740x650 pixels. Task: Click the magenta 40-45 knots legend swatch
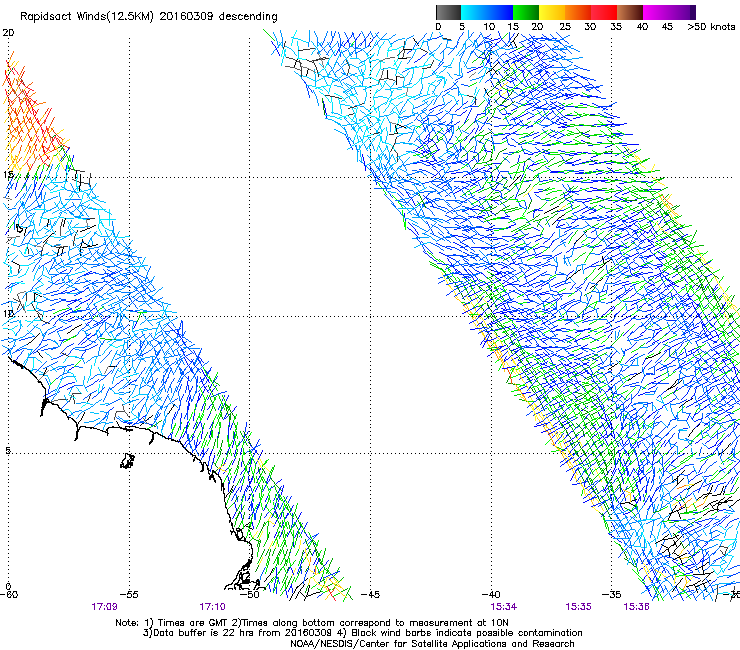click(x=656, y=12)
